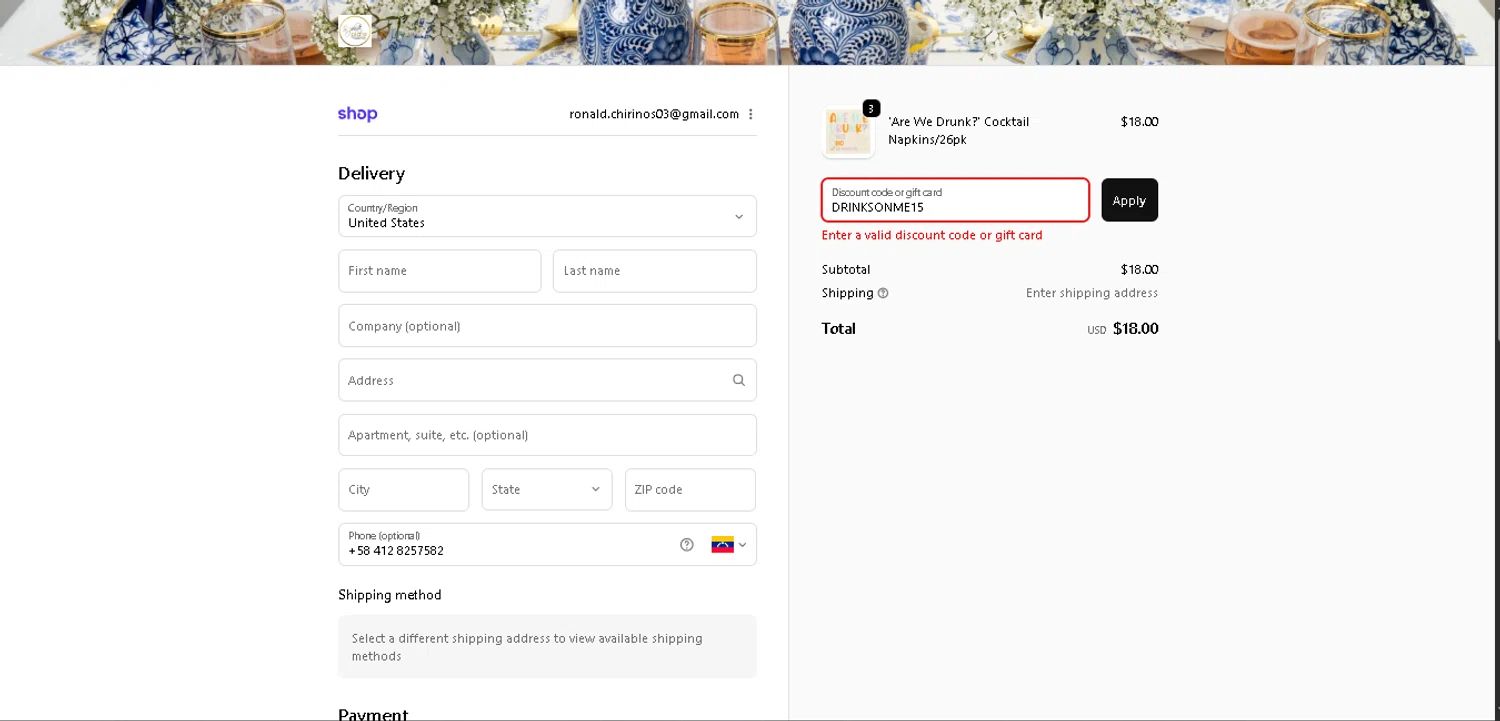Click the store logo in the banner

[x=355, y=31]
